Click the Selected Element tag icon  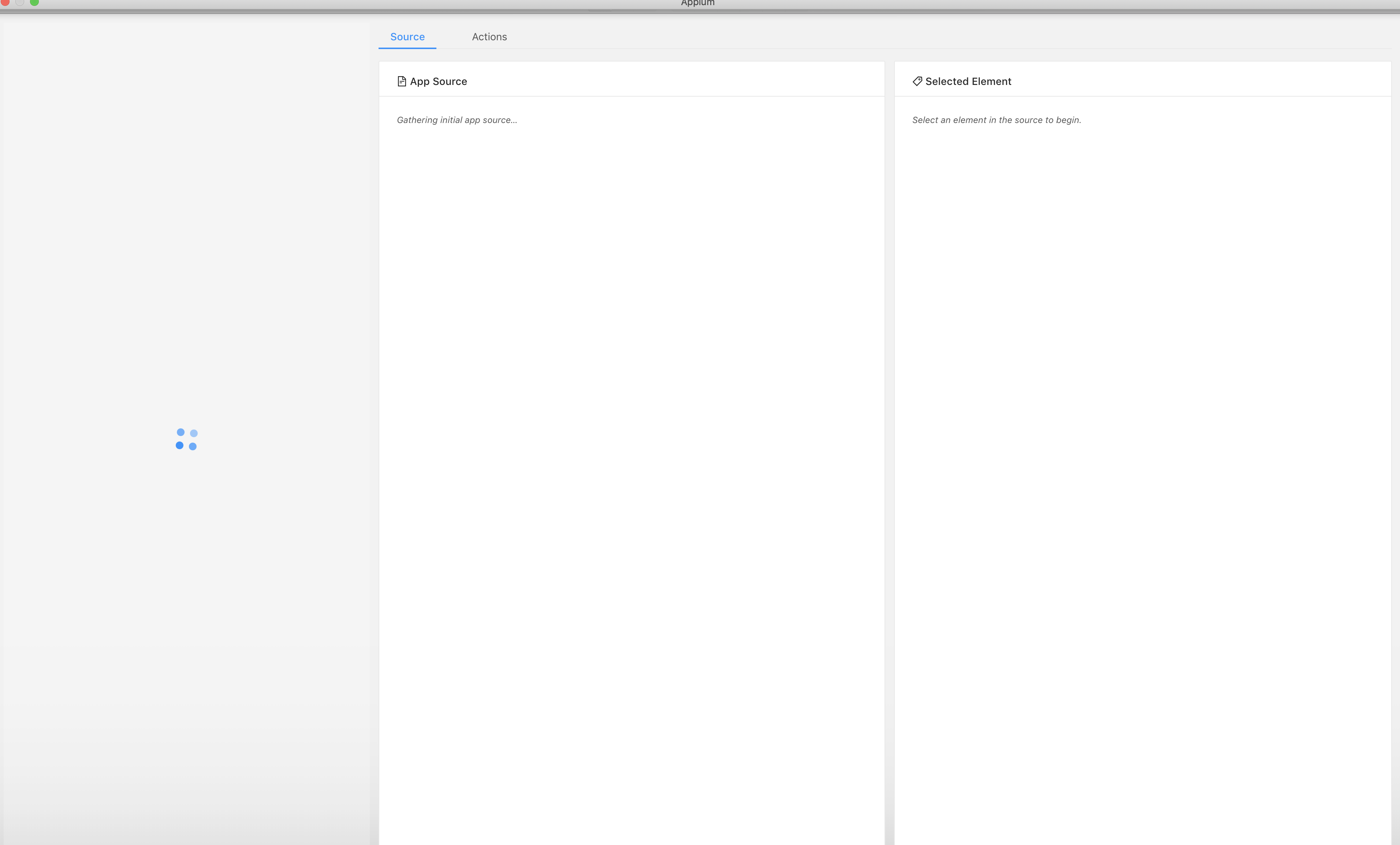point(917,81)
